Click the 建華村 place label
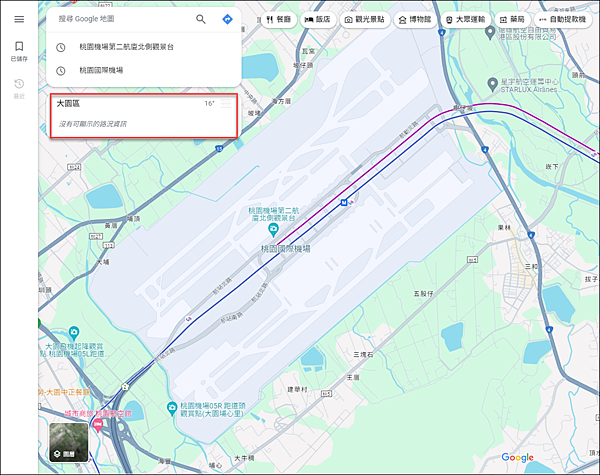 pos(297,389)
